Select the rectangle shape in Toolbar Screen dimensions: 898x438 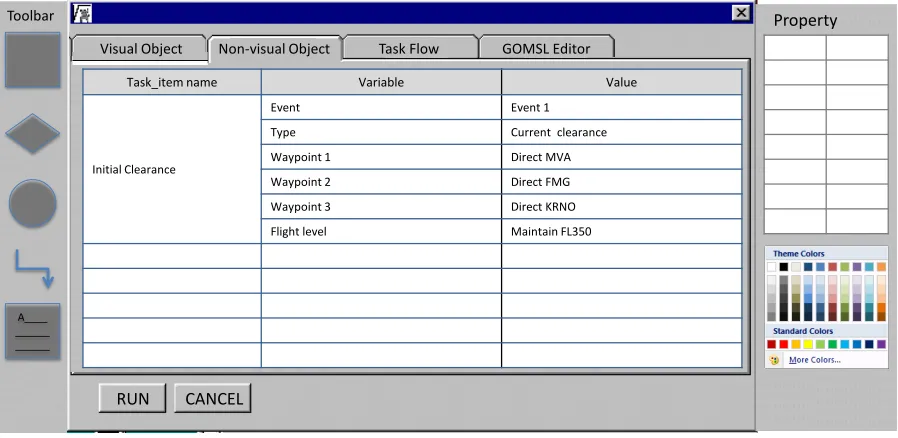pyautogui.click(x=33, y=60)
